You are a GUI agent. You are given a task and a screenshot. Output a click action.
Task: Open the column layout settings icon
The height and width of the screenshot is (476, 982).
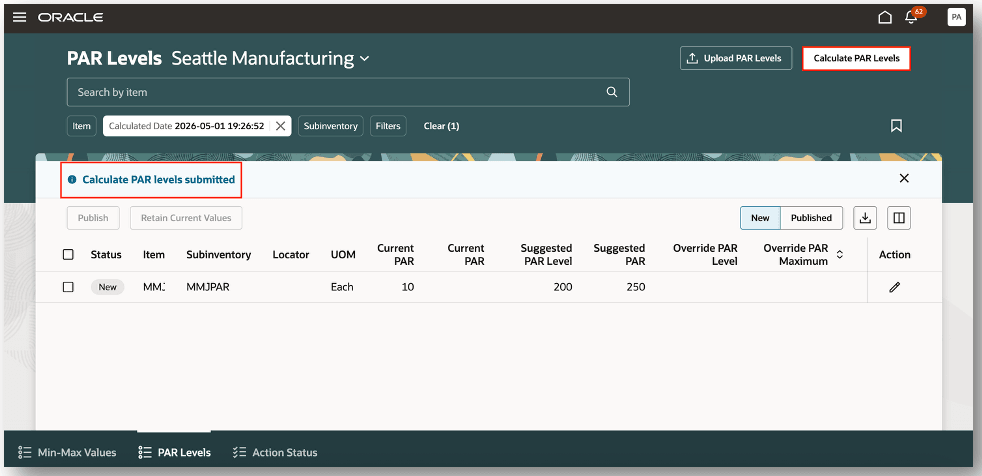(x=899, y=218)
